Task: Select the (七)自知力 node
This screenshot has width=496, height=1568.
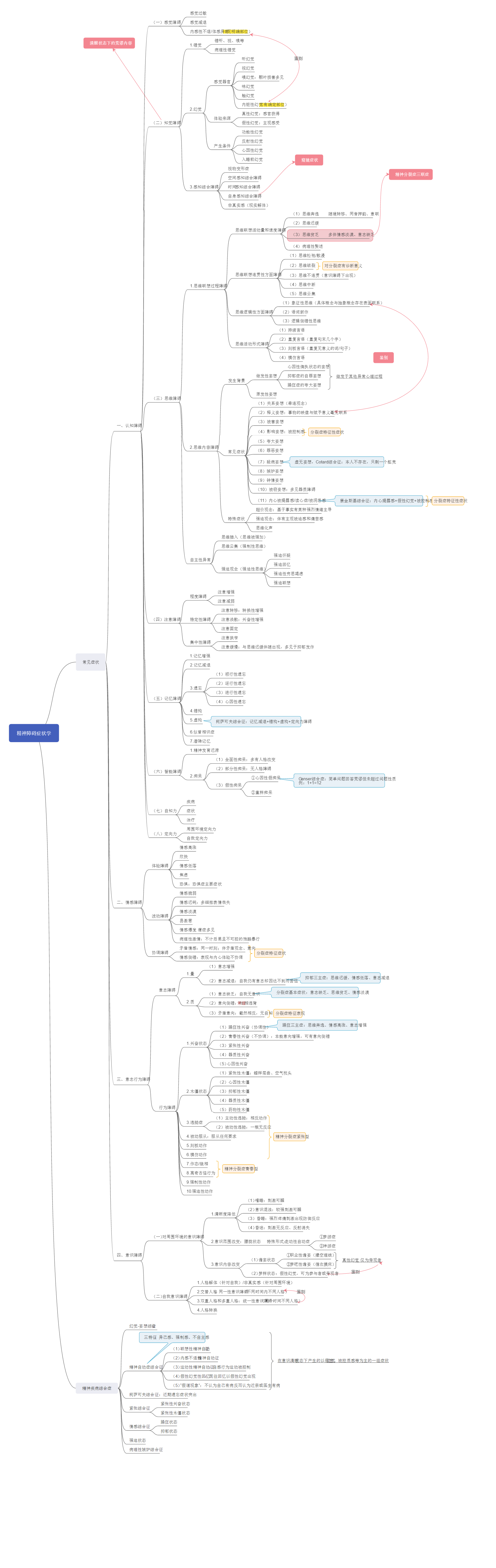Action: click(x=164, y=811)
